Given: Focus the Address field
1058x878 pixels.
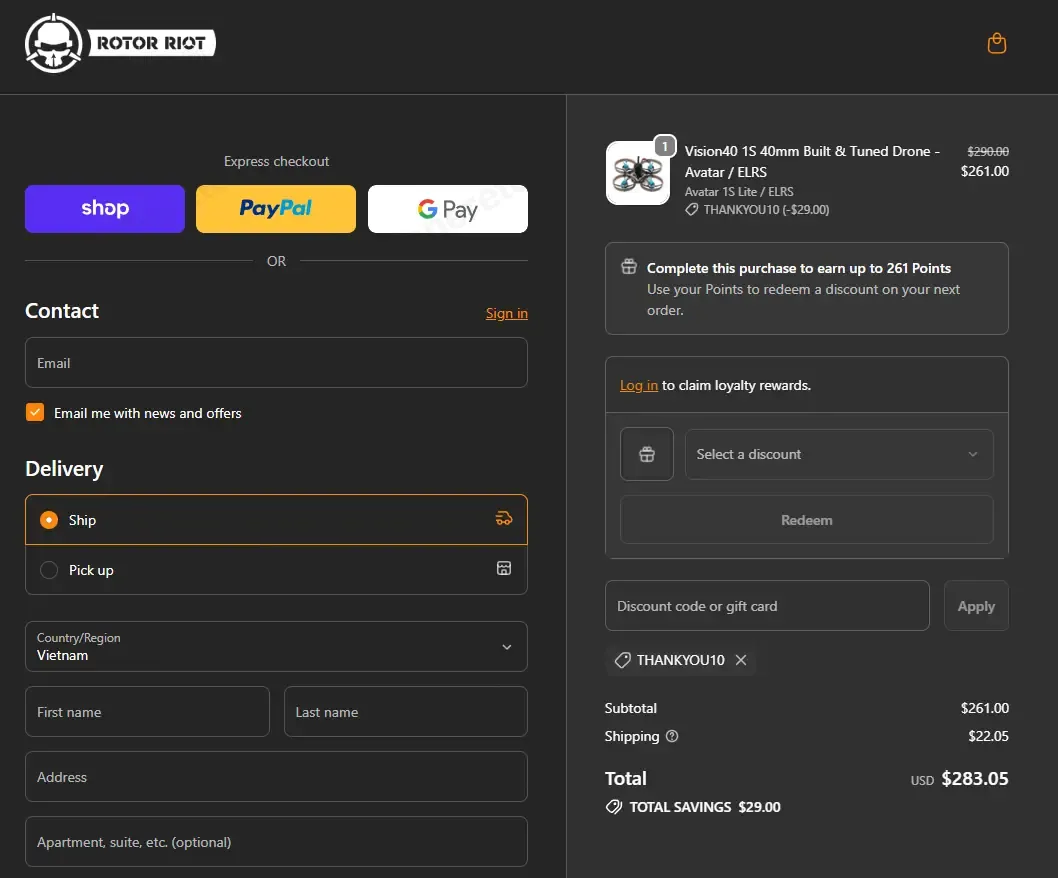Looking at the screenshot, I should point(276,777).
